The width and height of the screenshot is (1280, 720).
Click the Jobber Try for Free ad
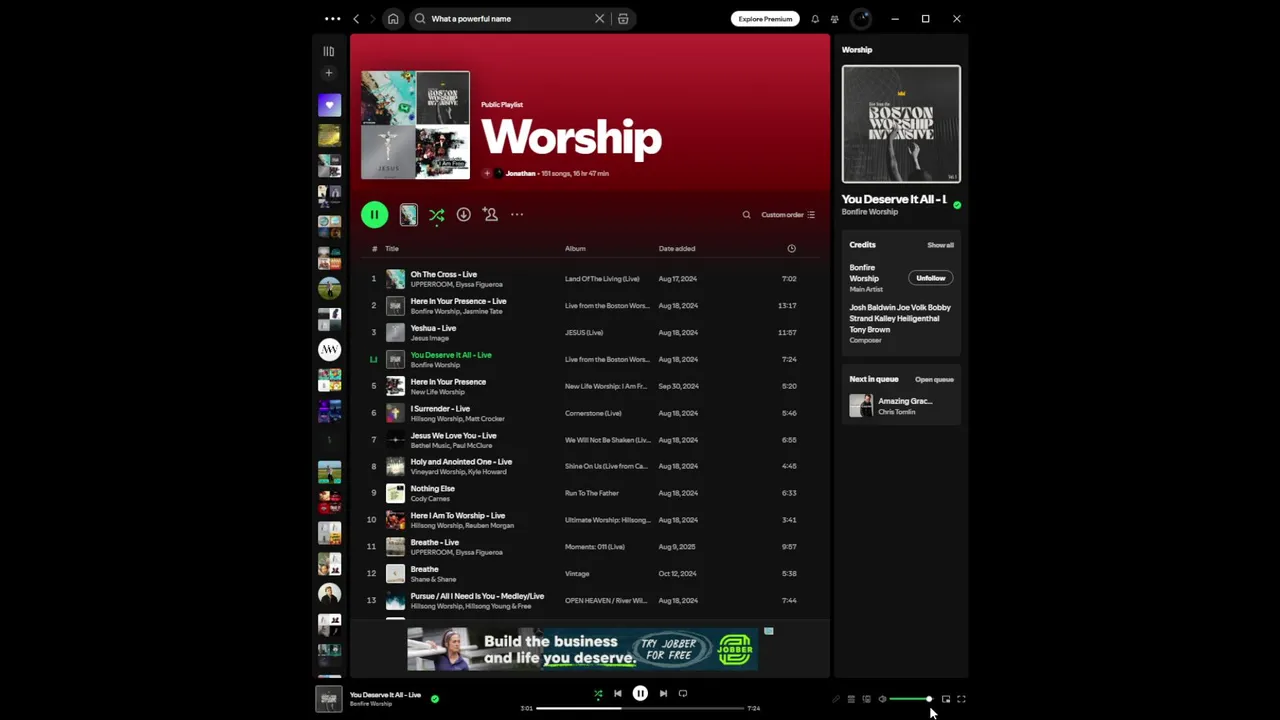(582, 649)
